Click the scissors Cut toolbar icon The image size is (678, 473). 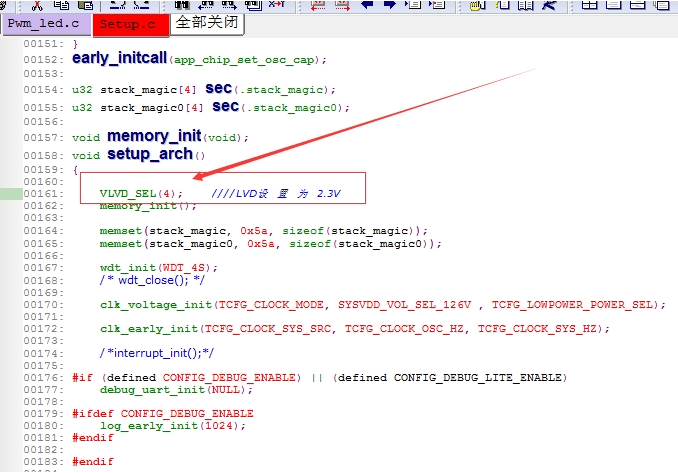[37, 5]
